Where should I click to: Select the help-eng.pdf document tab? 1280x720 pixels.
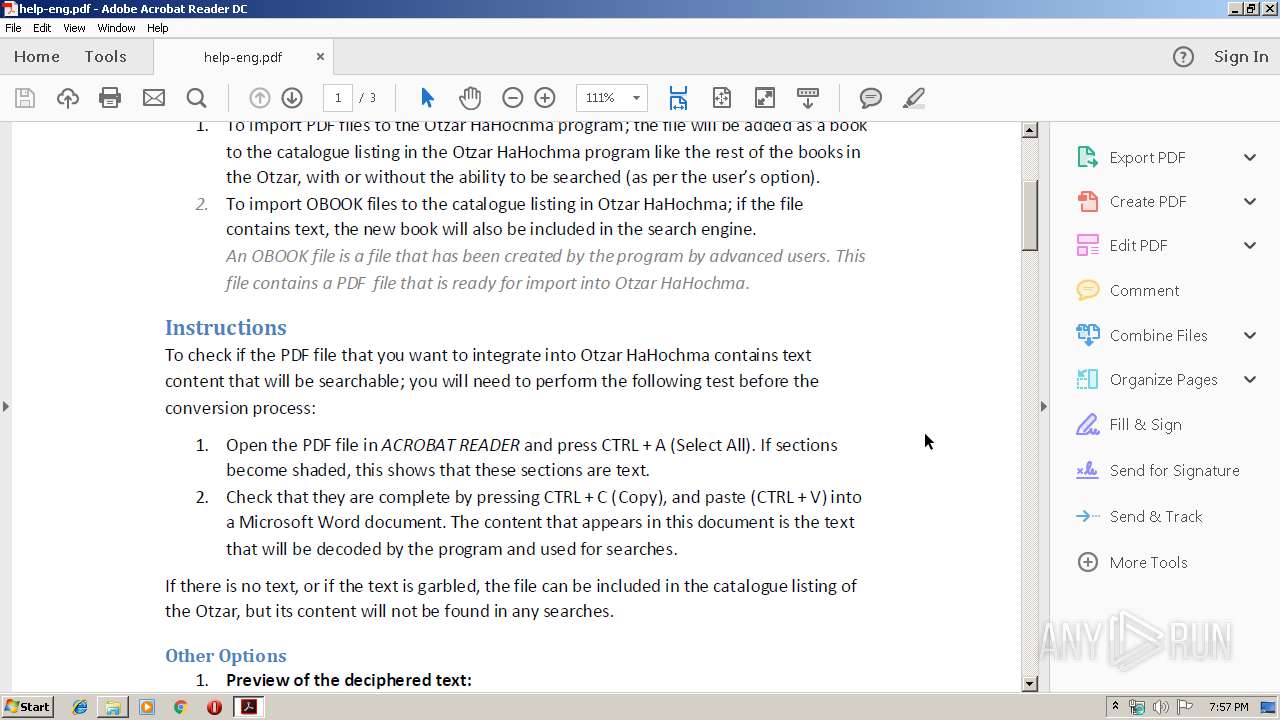(x=243, y=57)
